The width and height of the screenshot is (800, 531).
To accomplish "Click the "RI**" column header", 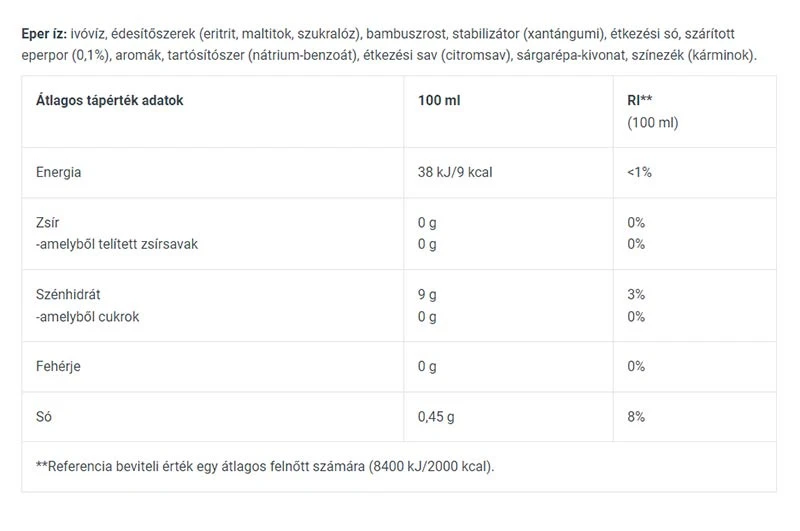I will point(640,100).
